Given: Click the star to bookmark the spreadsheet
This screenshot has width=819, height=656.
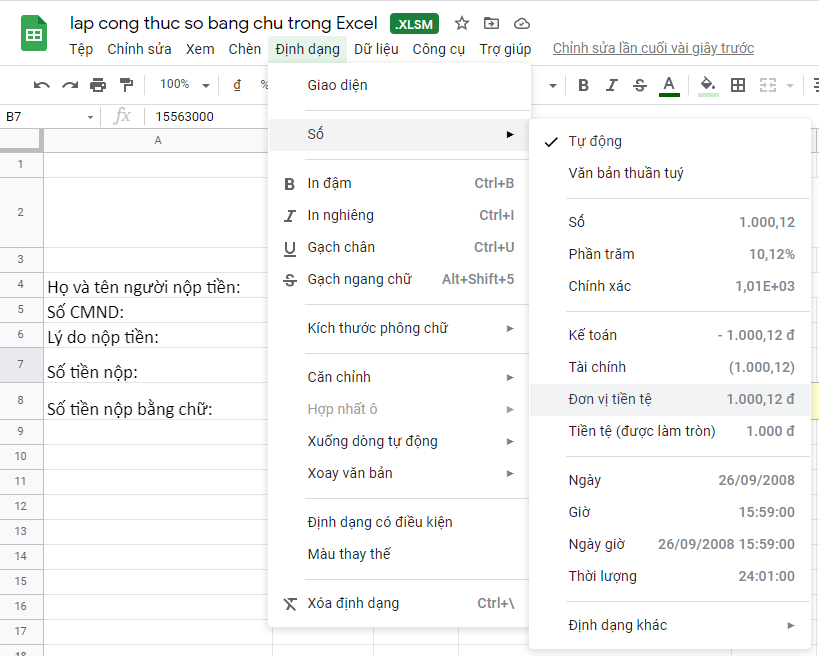Looking at the screenshot, I should pos(461,21).
